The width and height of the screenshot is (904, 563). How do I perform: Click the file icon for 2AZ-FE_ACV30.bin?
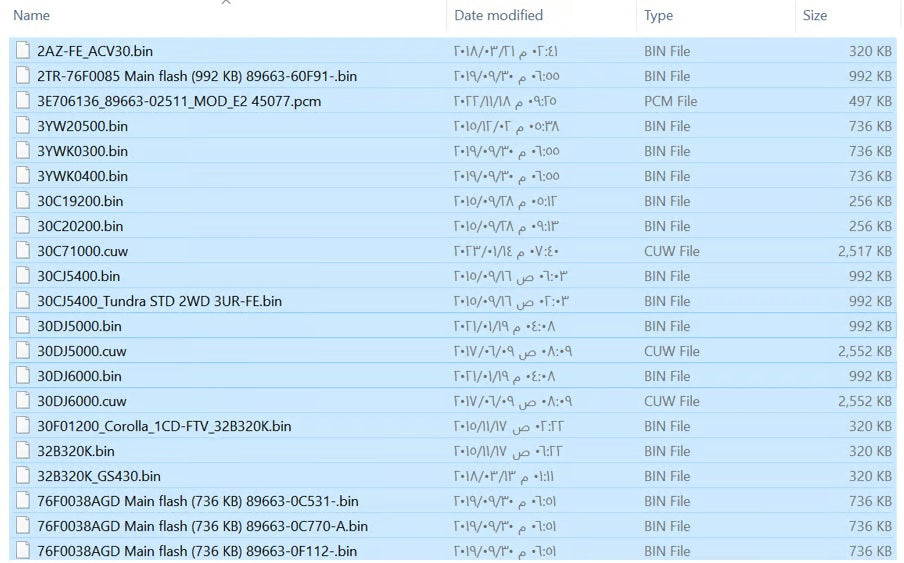pos(23,51)
